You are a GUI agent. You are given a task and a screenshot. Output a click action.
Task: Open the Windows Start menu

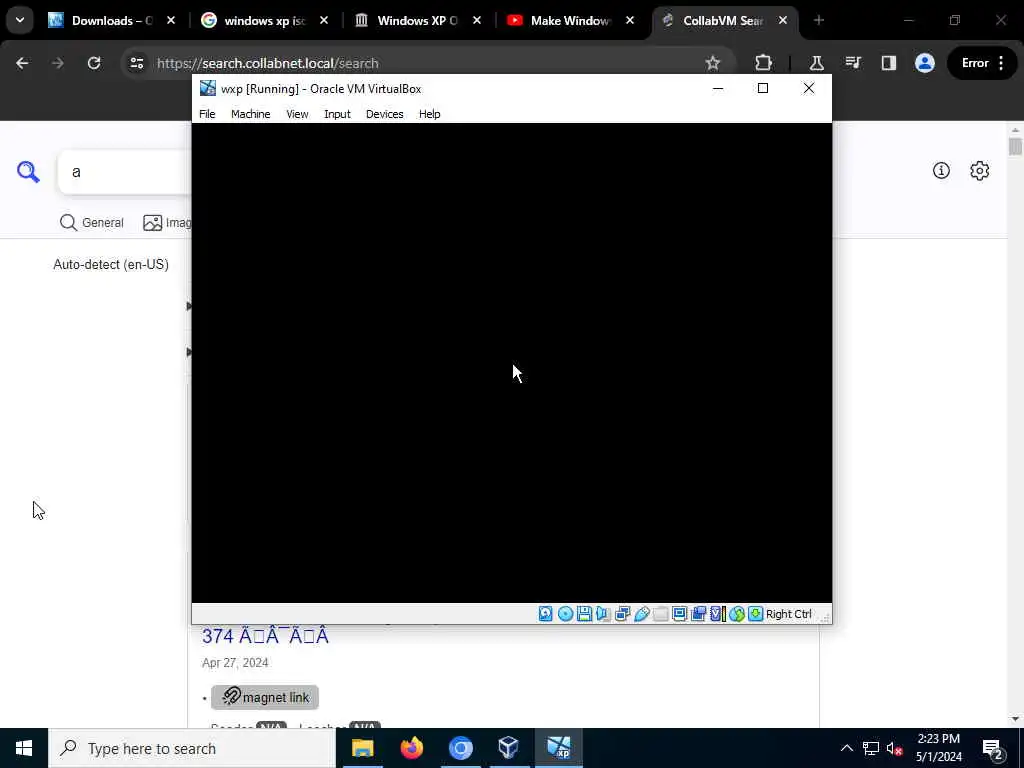pos(24,748)
